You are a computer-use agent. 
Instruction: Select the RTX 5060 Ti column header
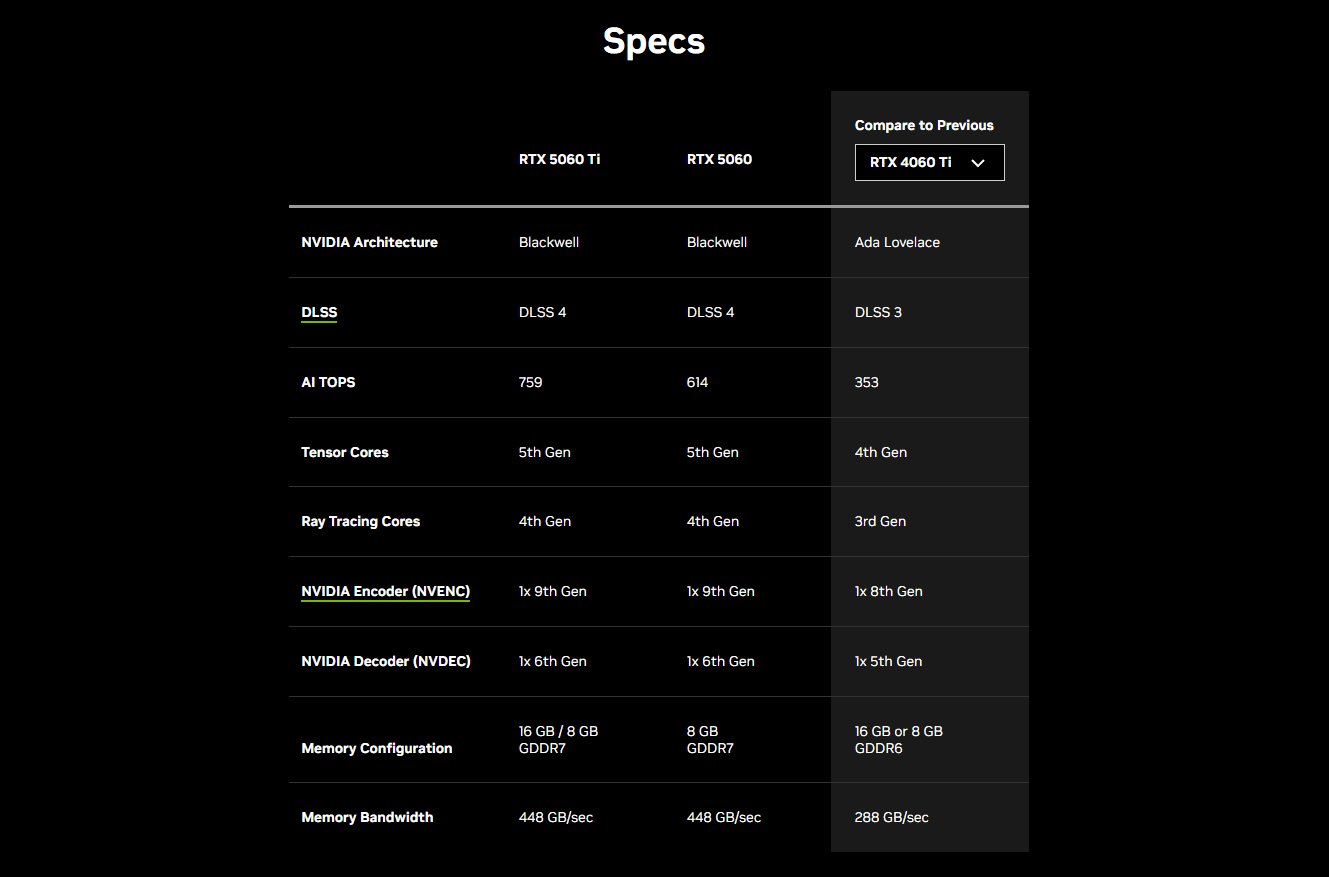tap(559, 159)
